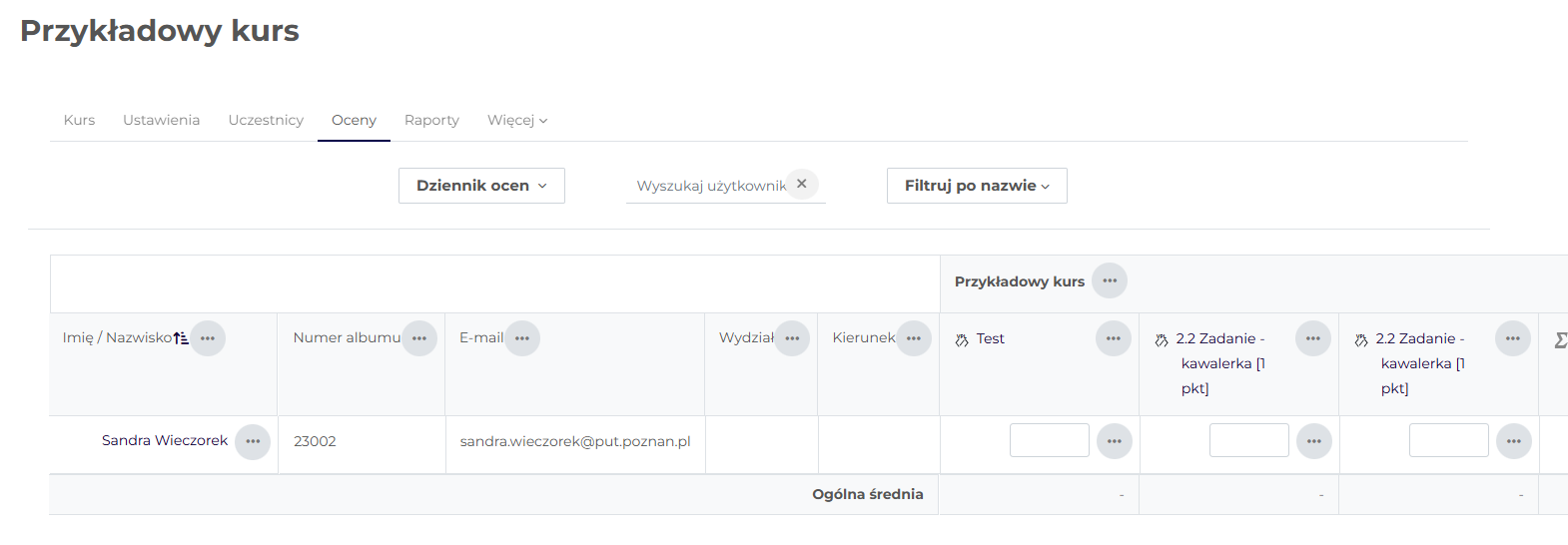1568x545 pixels.
Task: Open actions menu for Numer albumu column
Action: (x=419, y=338)
